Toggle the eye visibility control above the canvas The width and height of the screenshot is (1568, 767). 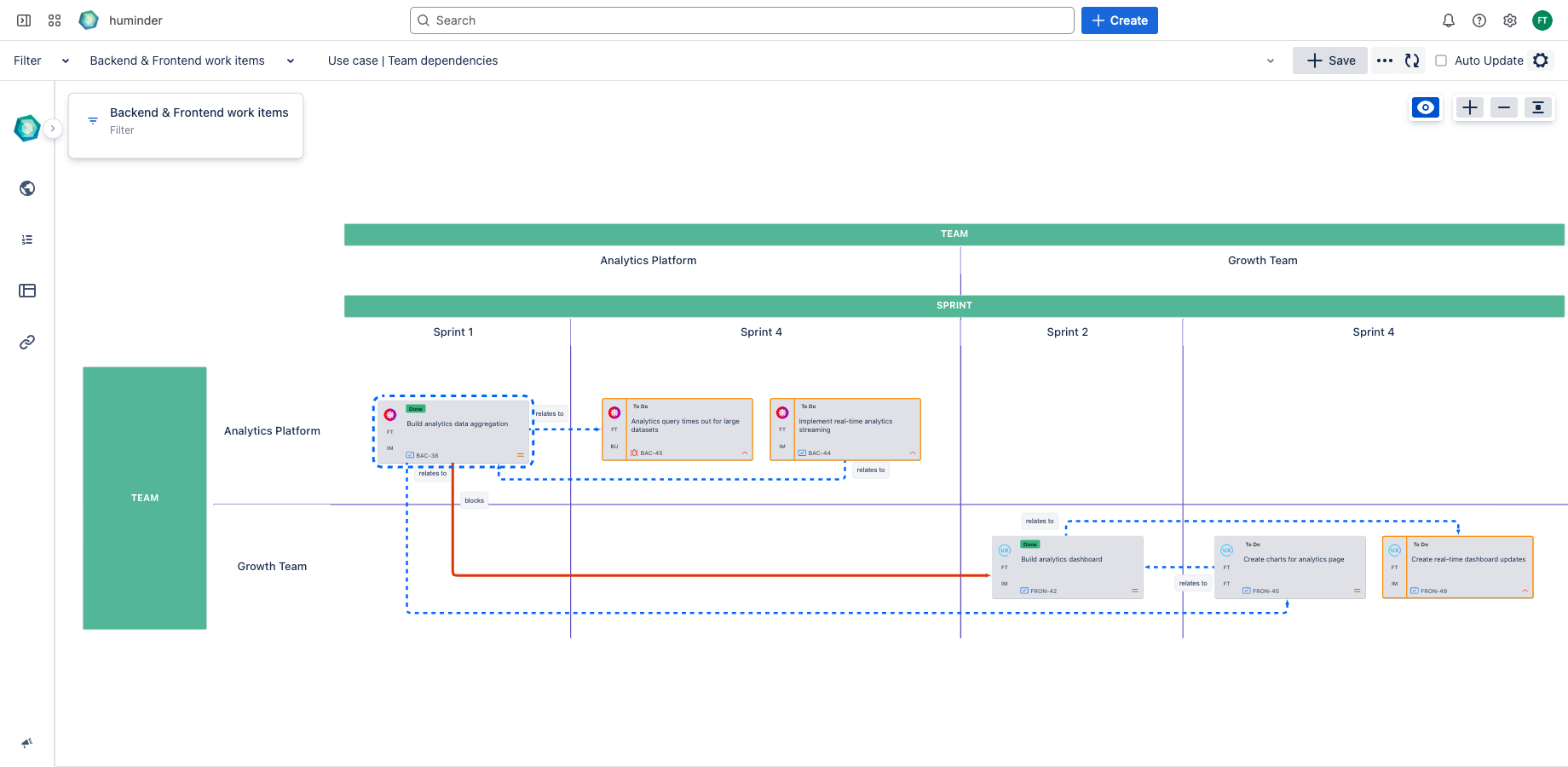tap(1425, 107)
